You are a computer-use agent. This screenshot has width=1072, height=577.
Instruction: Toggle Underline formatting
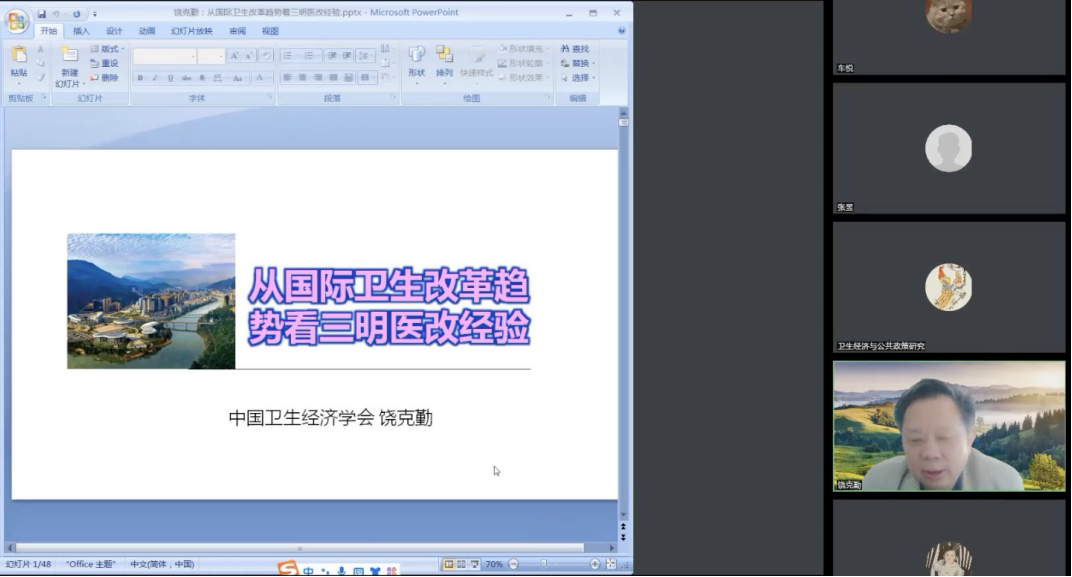coord(170,78)
